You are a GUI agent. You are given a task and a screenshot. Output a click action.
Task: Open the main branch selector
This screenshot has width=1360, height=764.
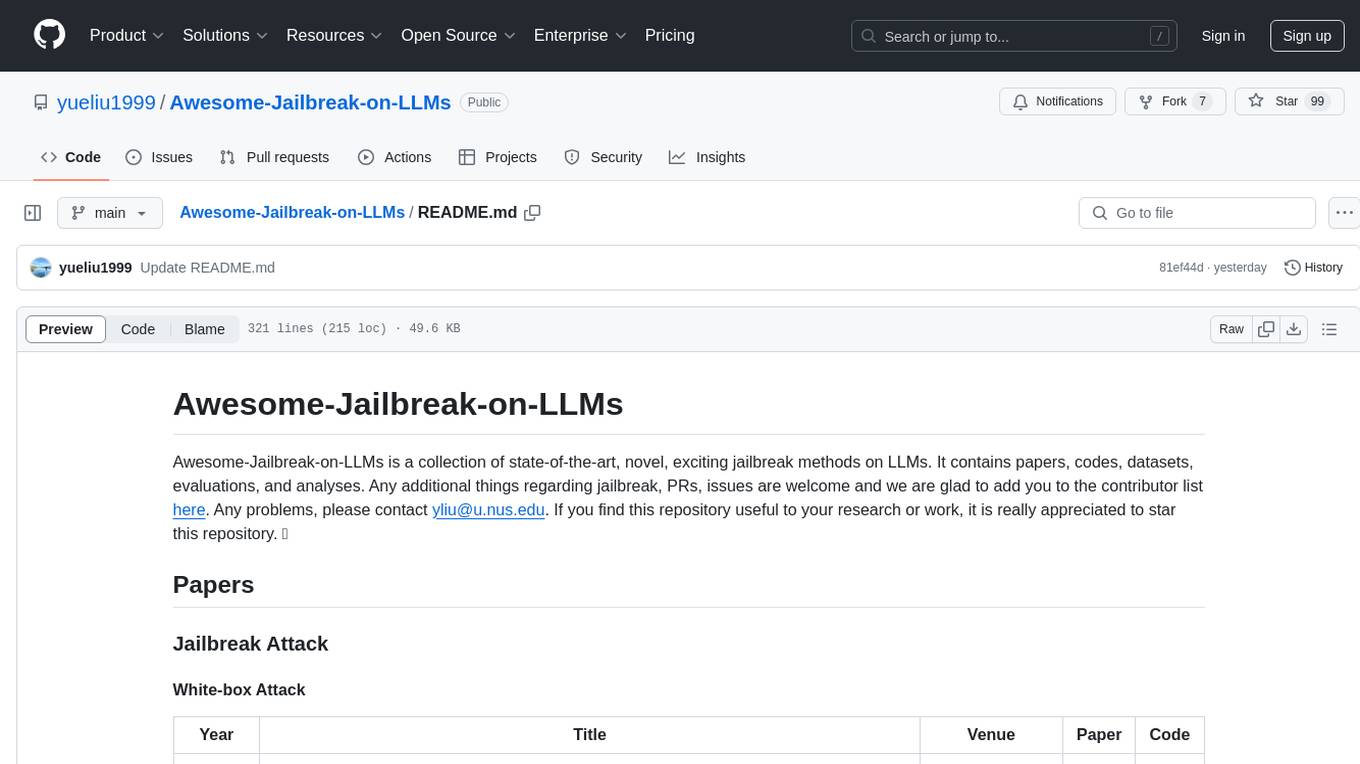pyautogui.click(x=109, y=213)
